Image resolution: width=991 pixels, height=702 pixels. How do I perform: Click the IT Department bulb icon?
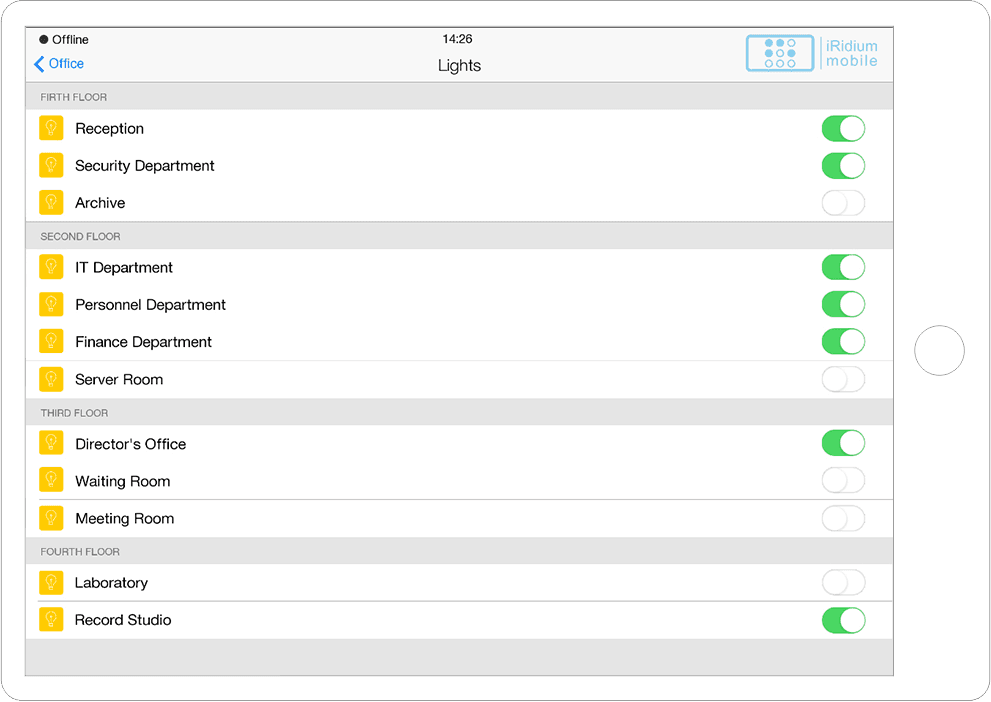(x=51, y=267)
